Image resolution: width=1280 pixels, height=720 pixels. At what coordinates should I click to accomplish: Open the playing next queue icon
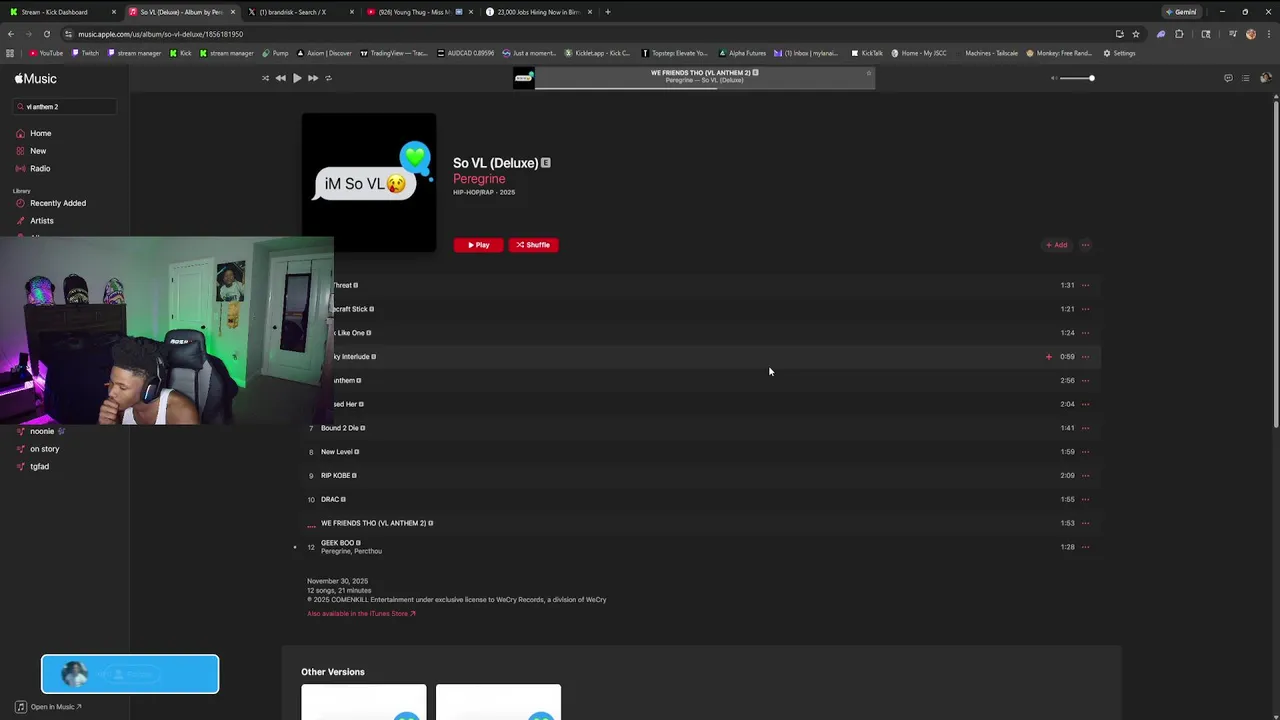[x=1246, y=78]
